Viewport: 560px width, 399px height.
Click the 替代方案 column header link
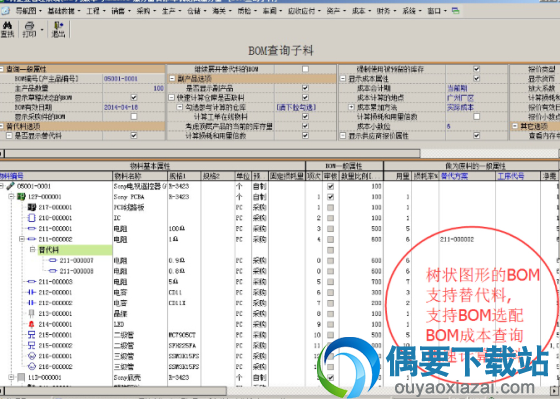(x=454, y=176)
